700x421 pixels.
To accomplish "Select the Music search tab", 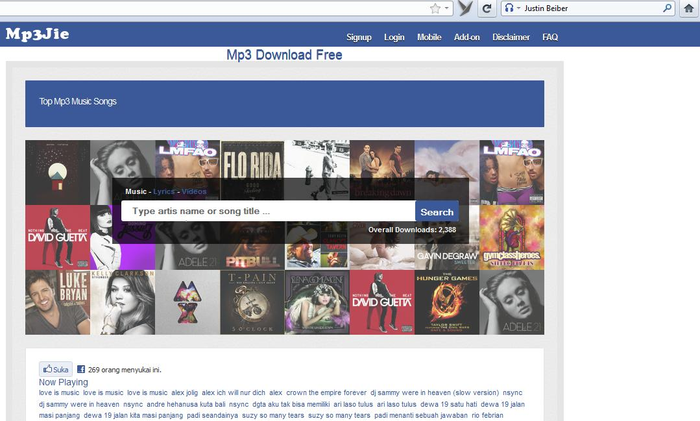I will click(136, 192).
